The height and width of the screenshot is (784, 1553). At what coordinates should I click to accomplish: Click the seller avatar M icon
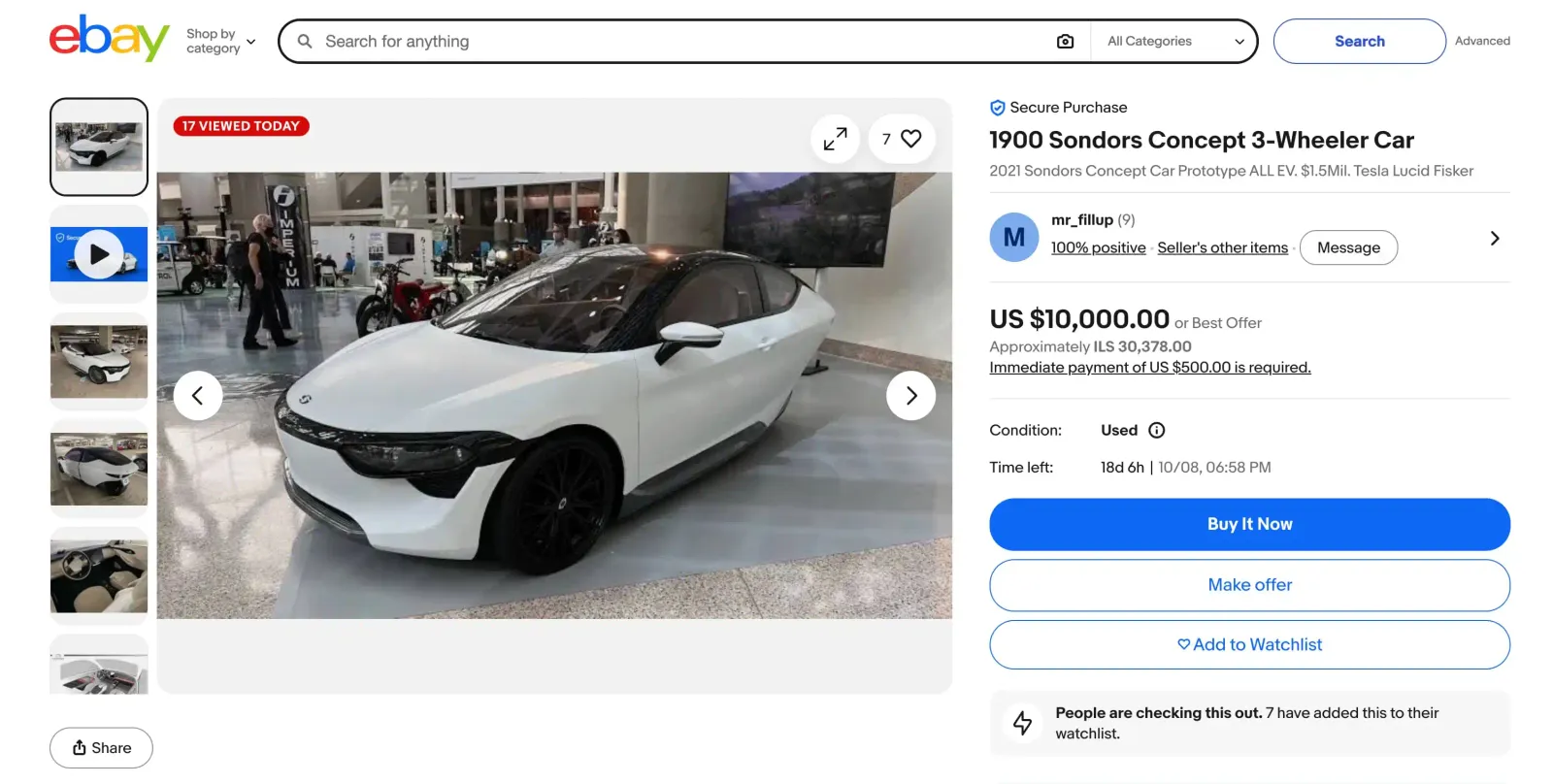(1014, 238)
